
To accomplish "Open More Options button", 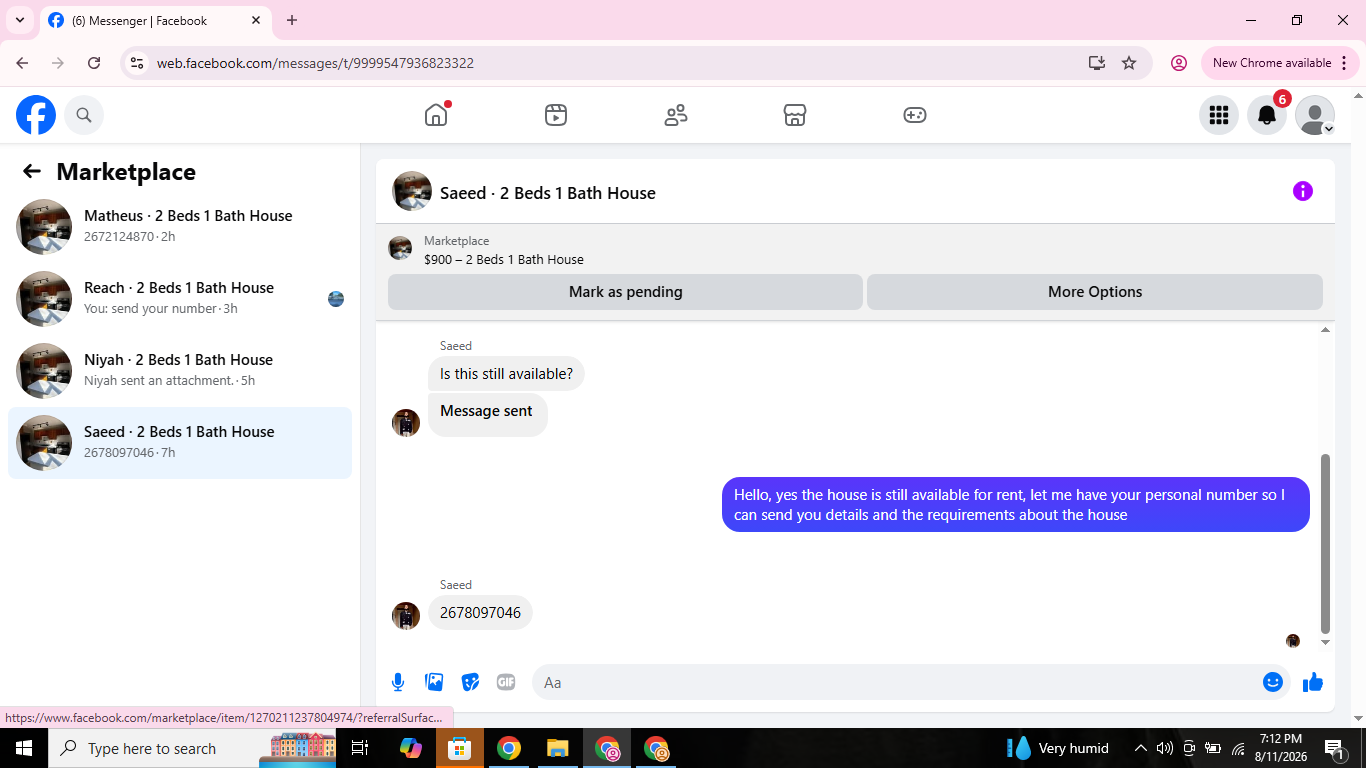I will [1095, 292].
